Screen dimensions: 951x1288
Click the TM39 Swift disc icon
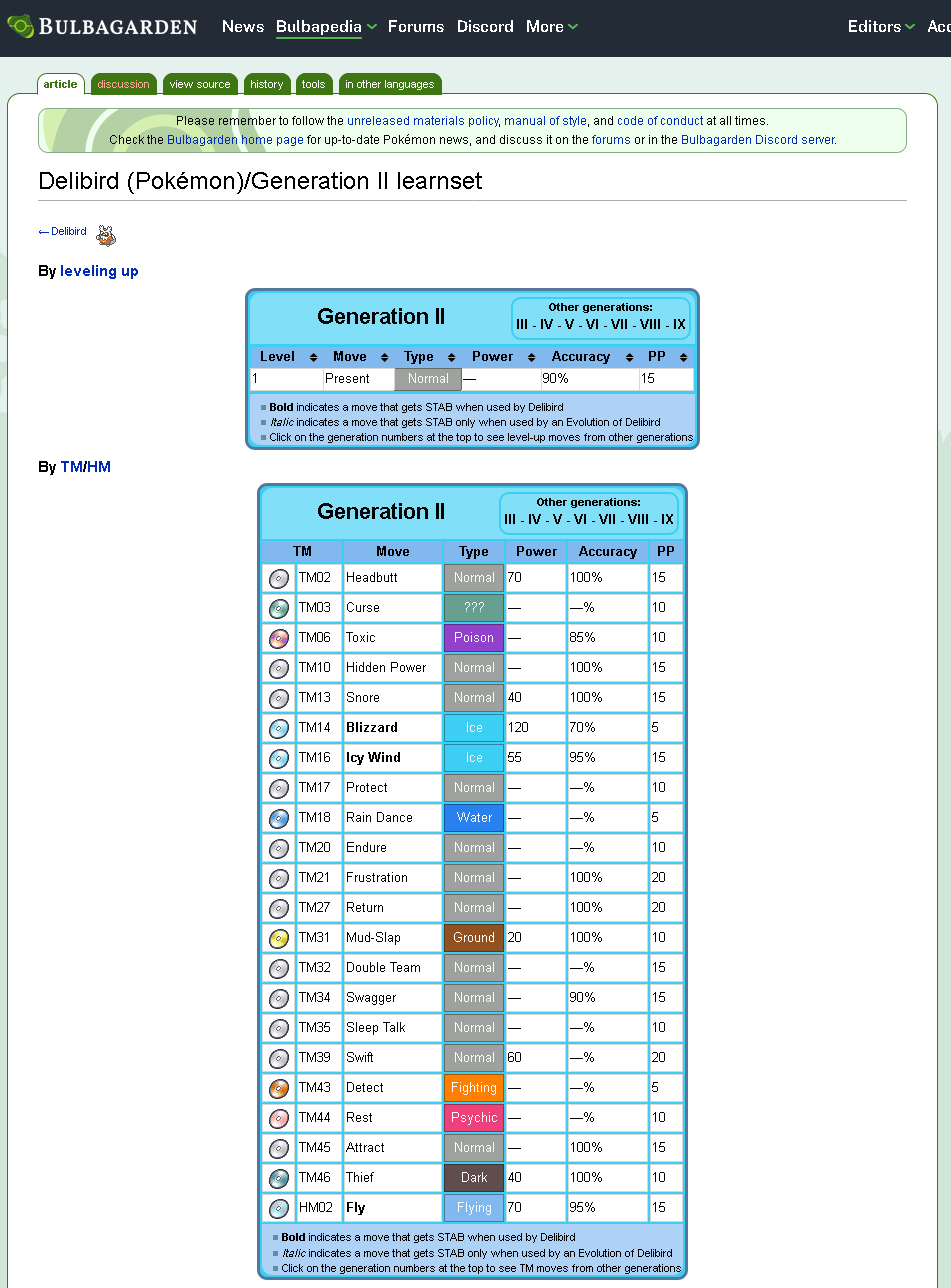[x=279, y=1058]
